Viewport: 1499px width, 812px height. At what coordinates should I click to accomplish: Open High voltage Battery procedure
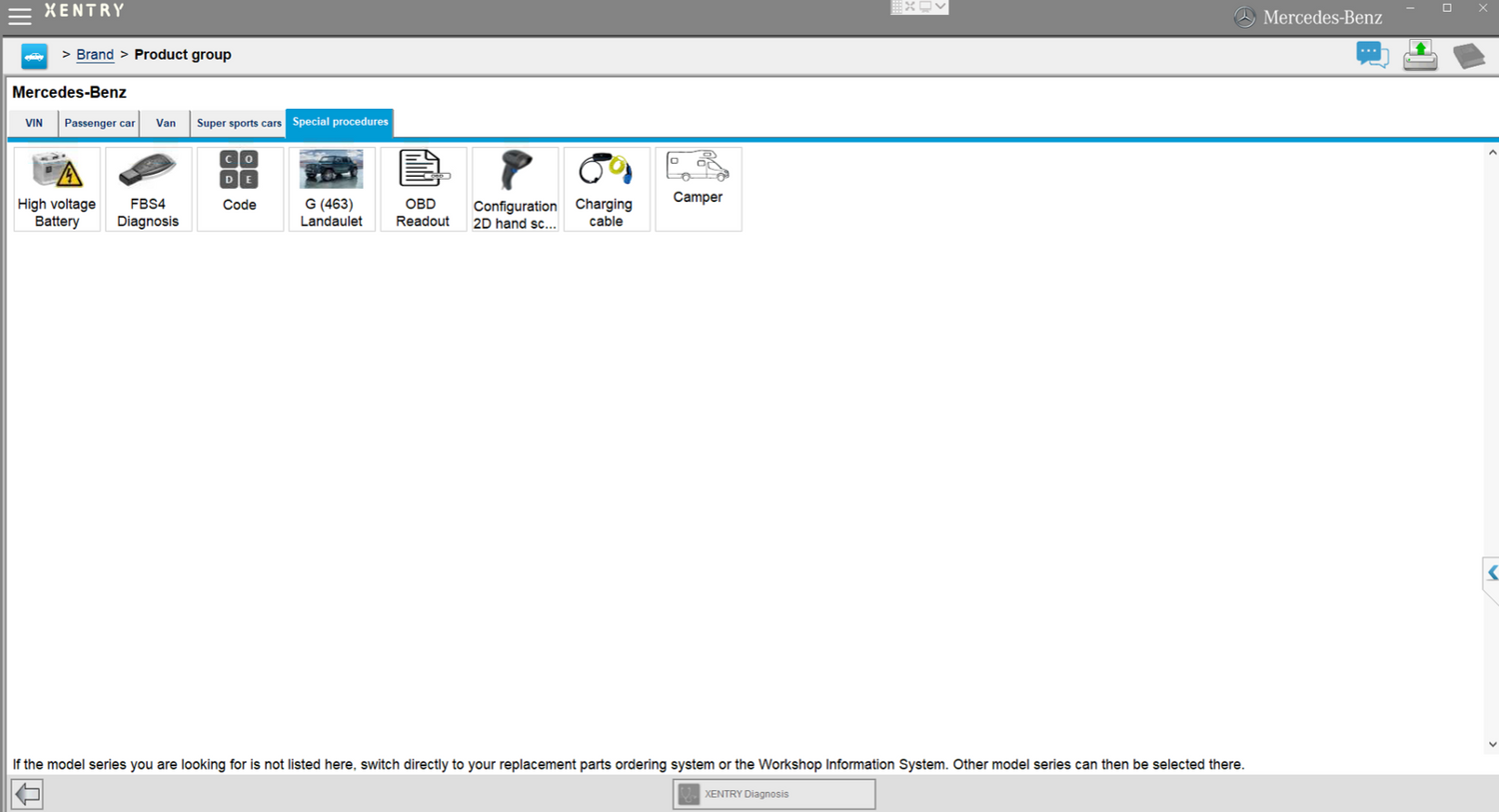coord(57,190)
